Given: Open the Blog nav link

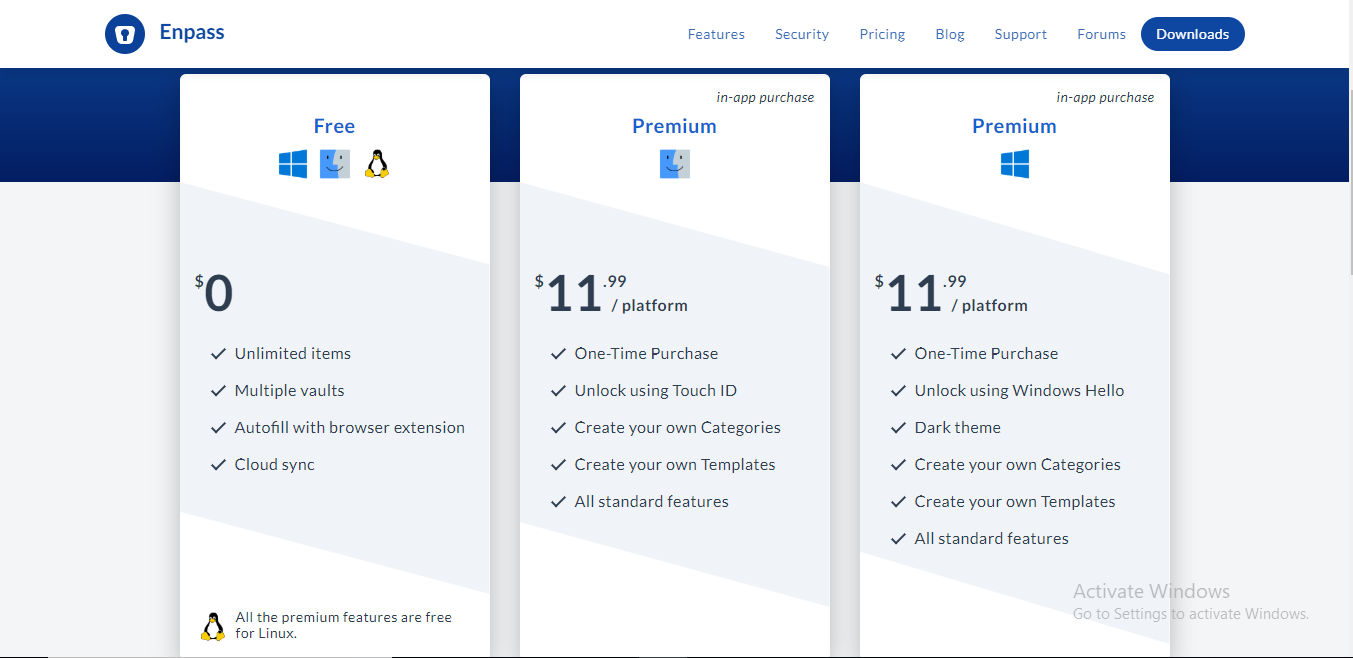Looking at the screenshot, I should [x=950, y=34].
